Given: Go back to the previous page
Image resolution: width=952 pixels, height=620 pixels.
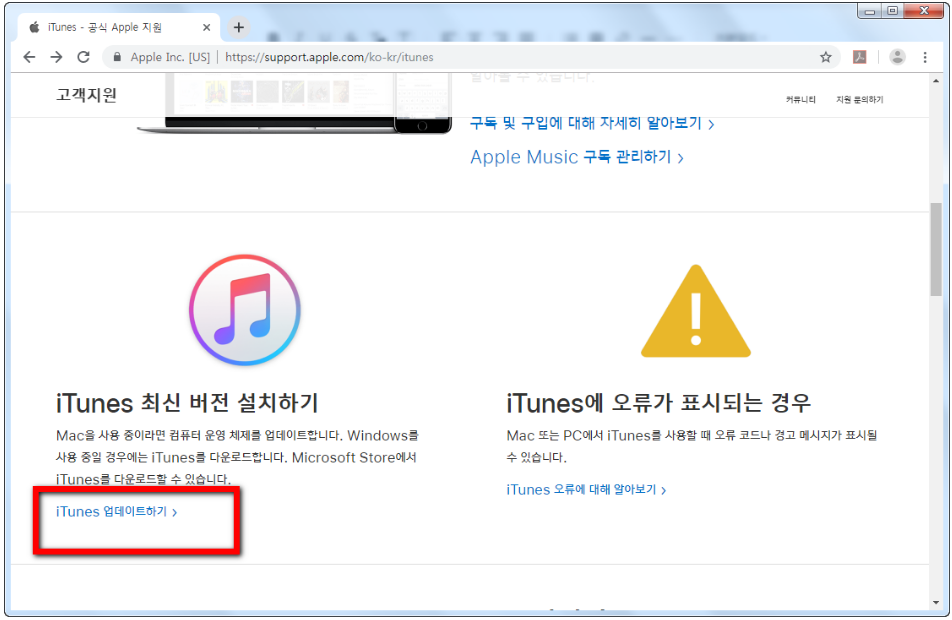Looking at the screenshot, I should pos(29,57).
